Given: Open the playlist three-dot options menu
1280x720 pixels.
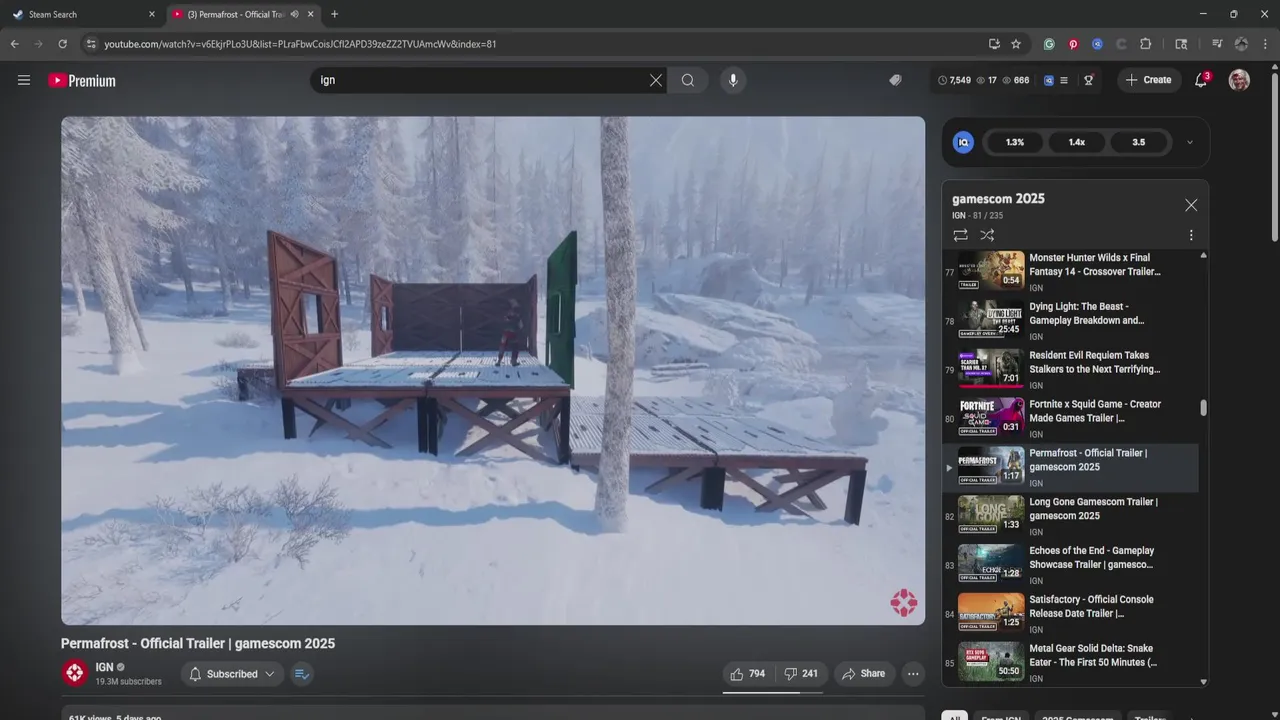Looking at the screenshot, I should 1191,235.
